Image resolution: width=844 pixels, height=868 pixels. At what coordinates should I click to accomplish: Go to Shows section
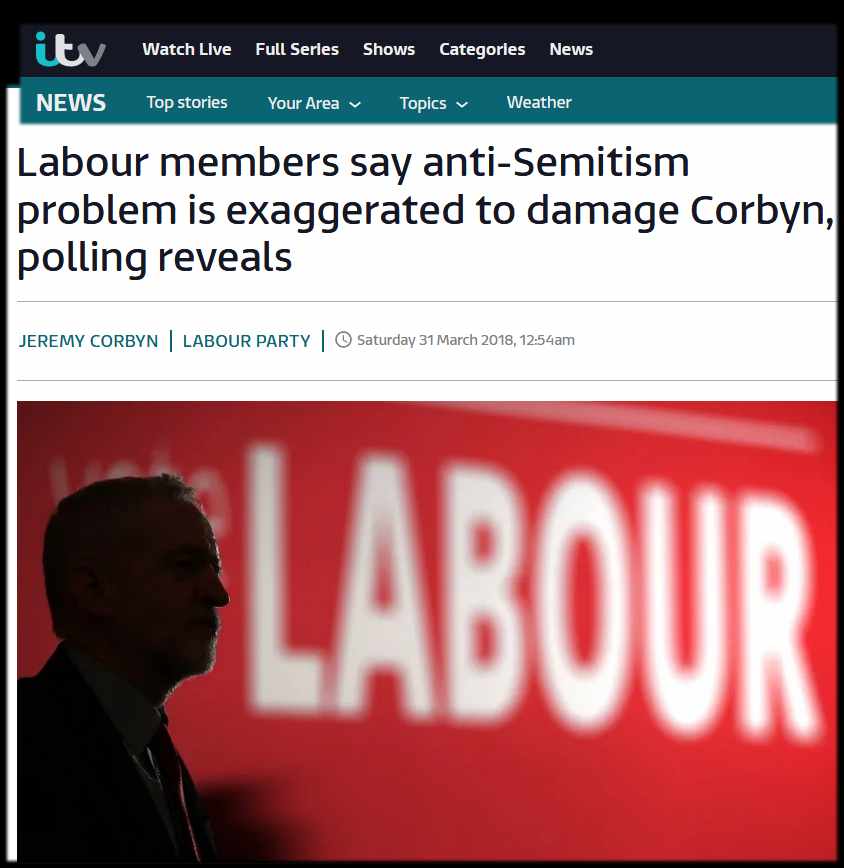click(389, 49)
